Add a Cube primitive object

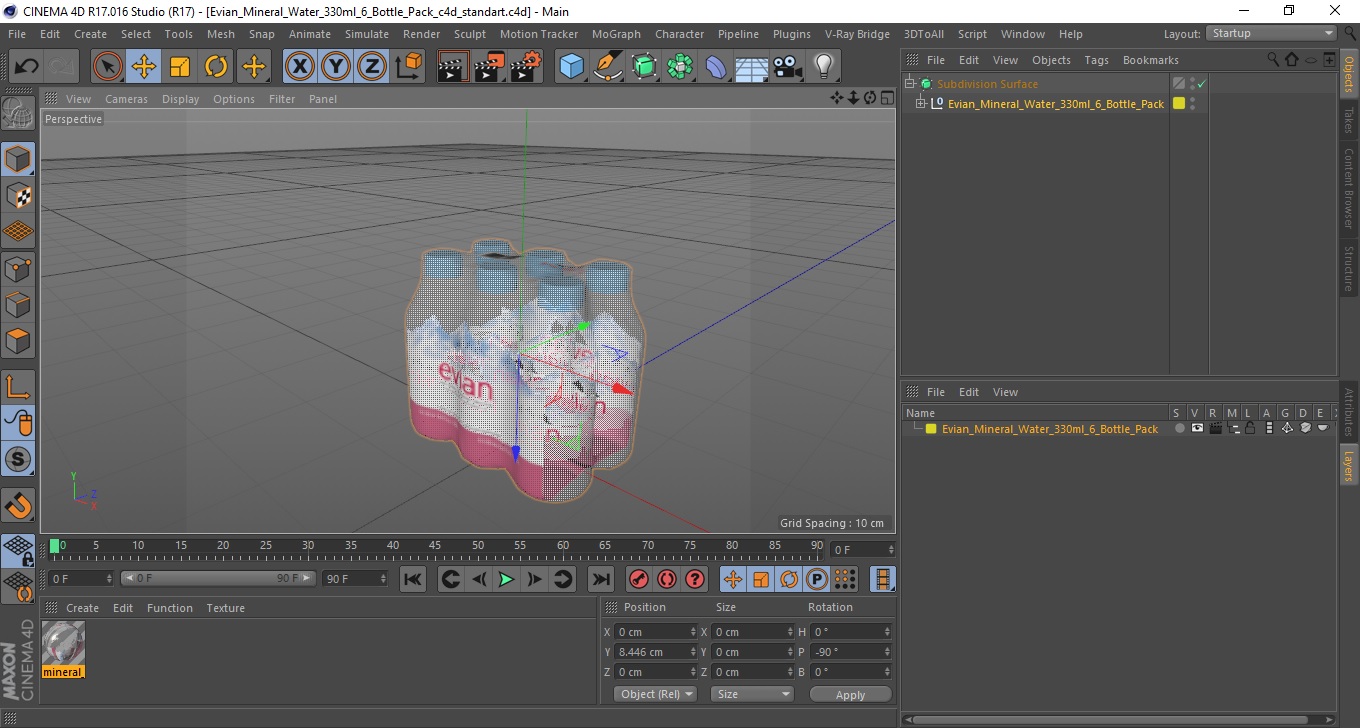coord(571,67)
